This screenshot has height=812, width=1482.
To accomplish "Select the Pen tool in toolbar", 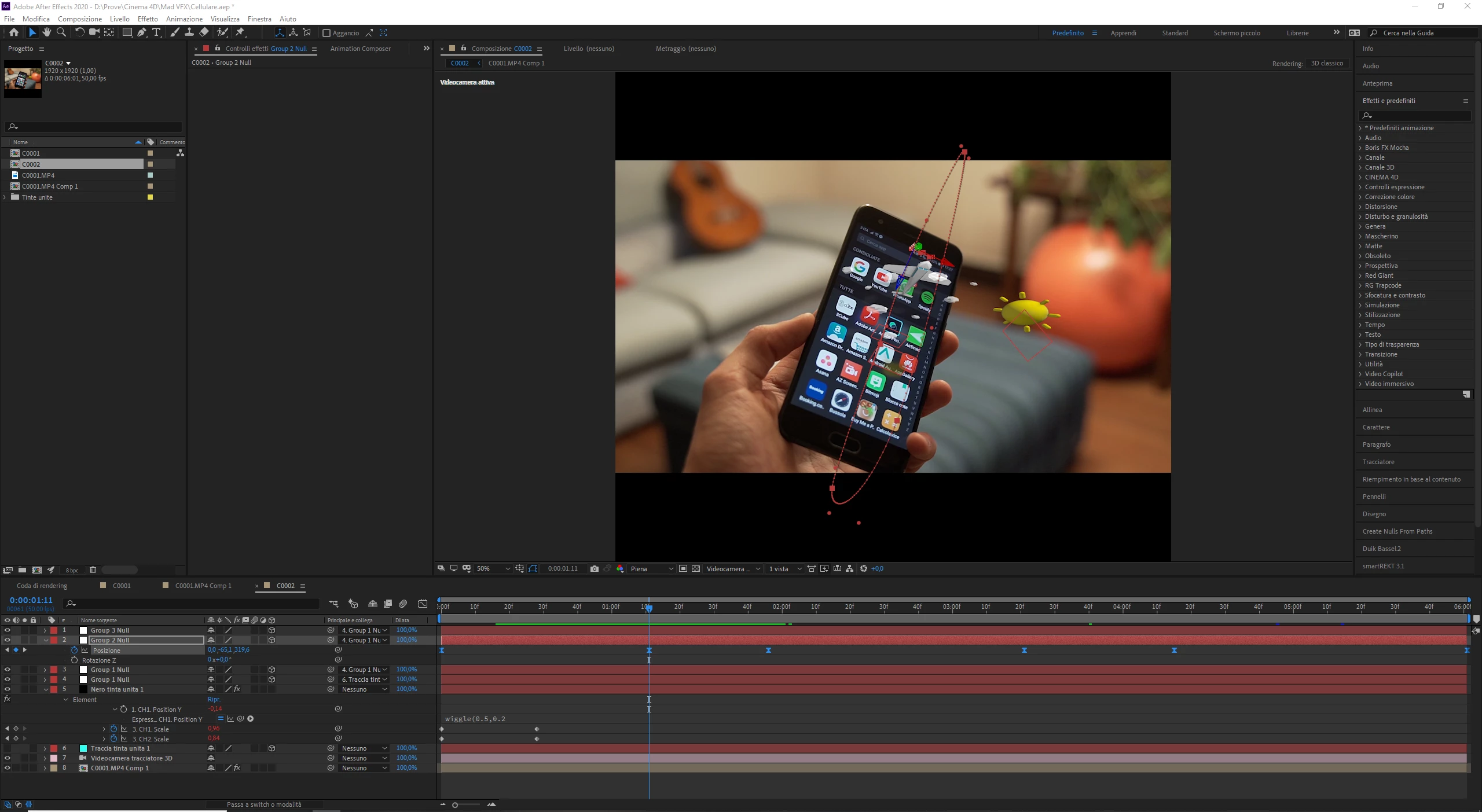I will coord(141,32).
